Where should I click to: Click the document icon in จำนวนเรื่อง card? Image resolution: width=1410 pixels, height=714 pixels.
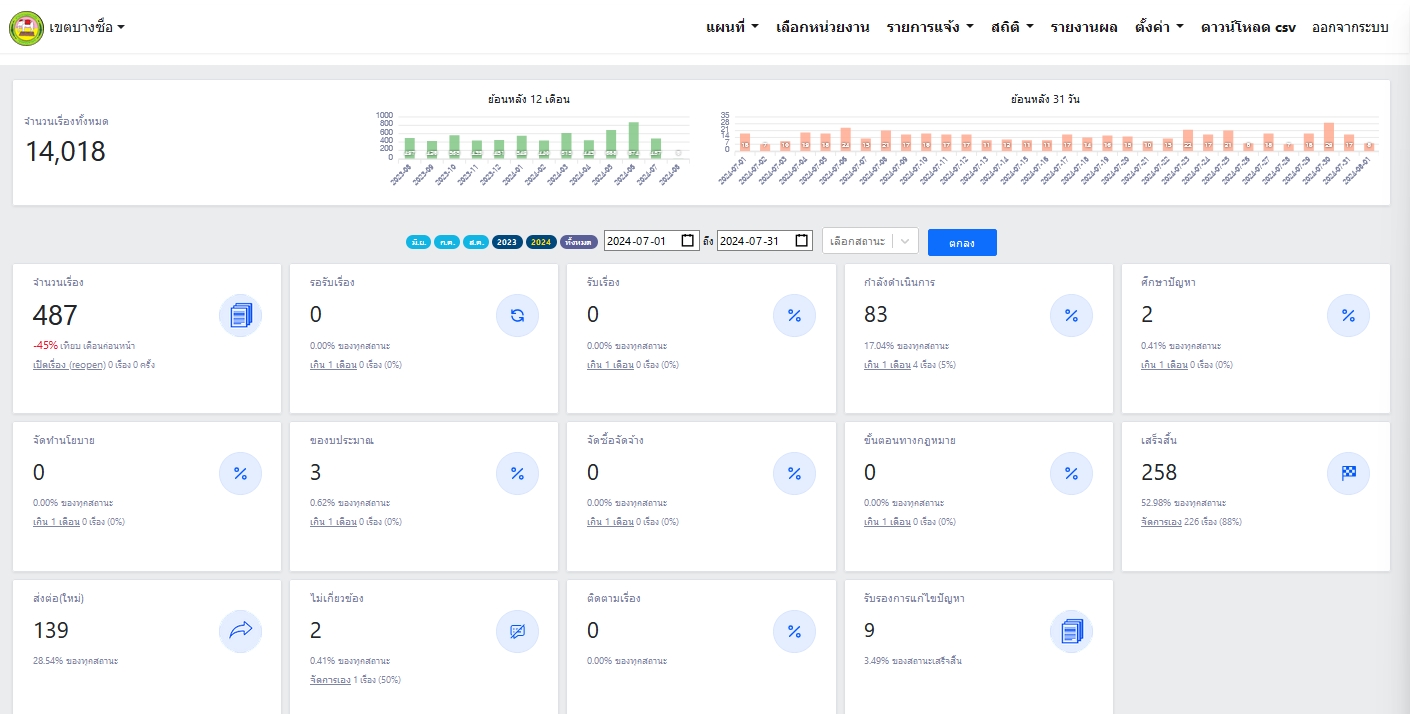pos(241,316)
